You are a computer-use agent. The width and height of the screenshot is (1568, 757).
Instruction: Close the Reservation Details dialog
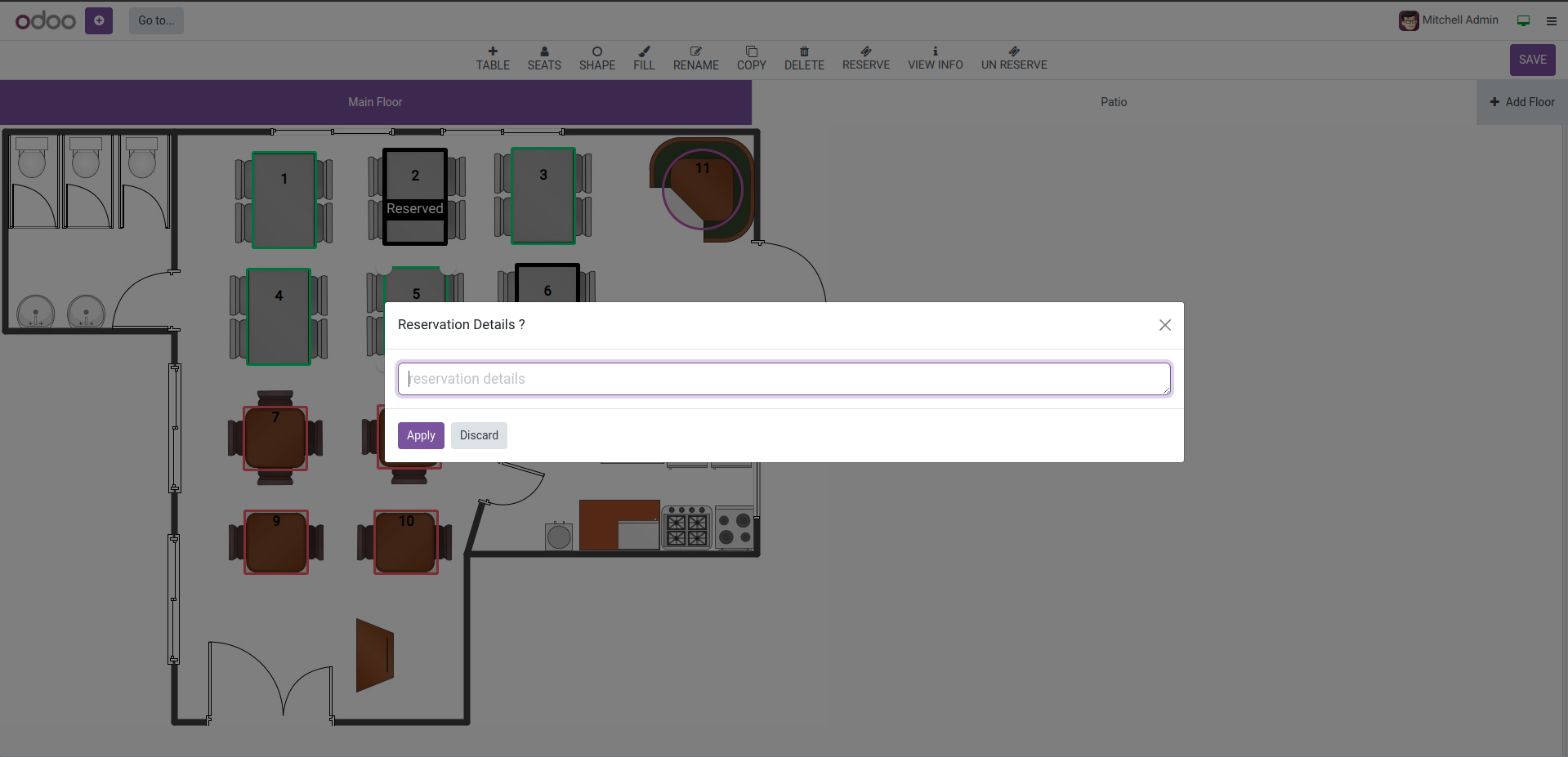coord(1165,325)
